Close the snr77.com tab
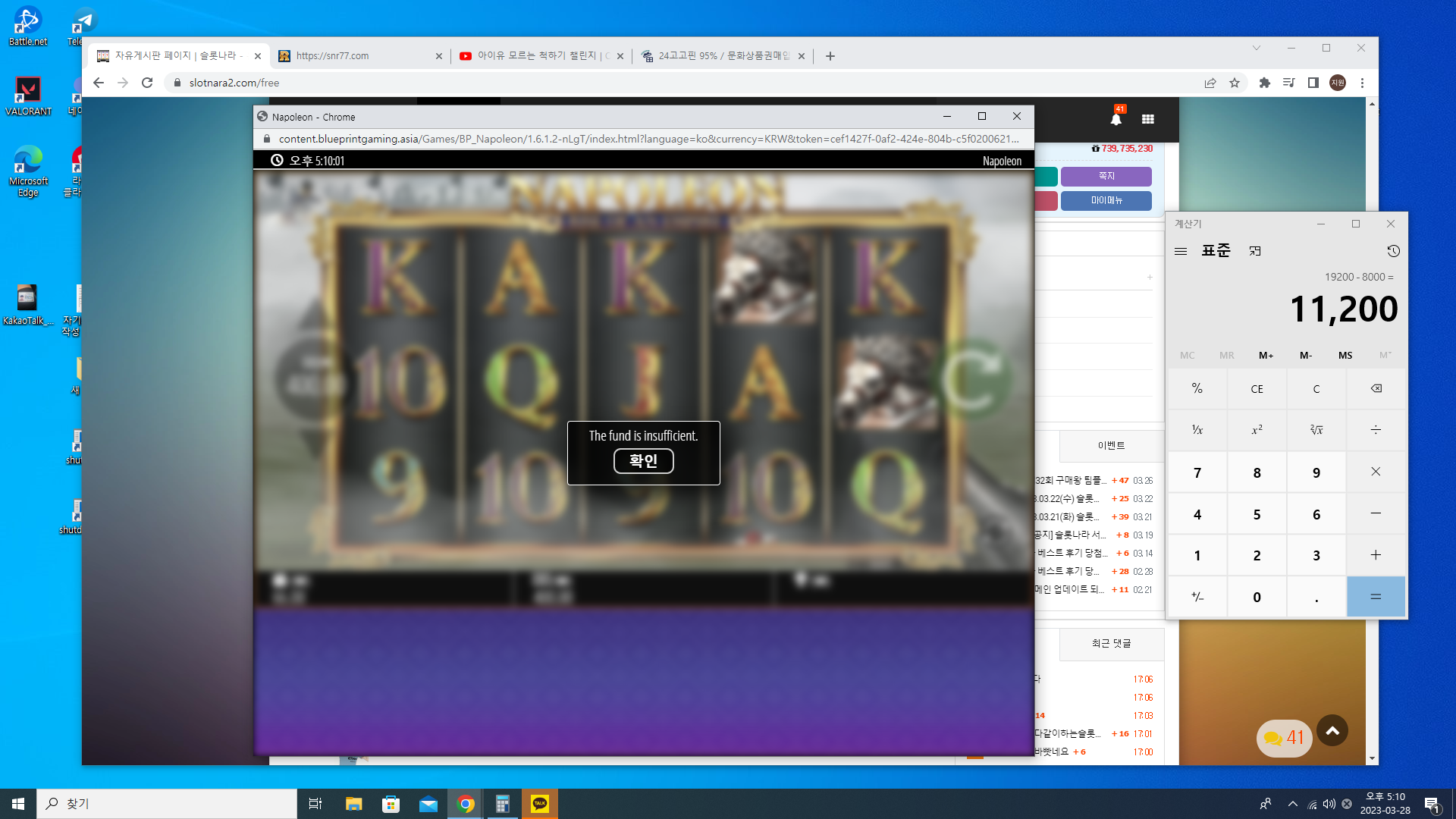This screenshot has height=819, width=1456. (438, 56)
